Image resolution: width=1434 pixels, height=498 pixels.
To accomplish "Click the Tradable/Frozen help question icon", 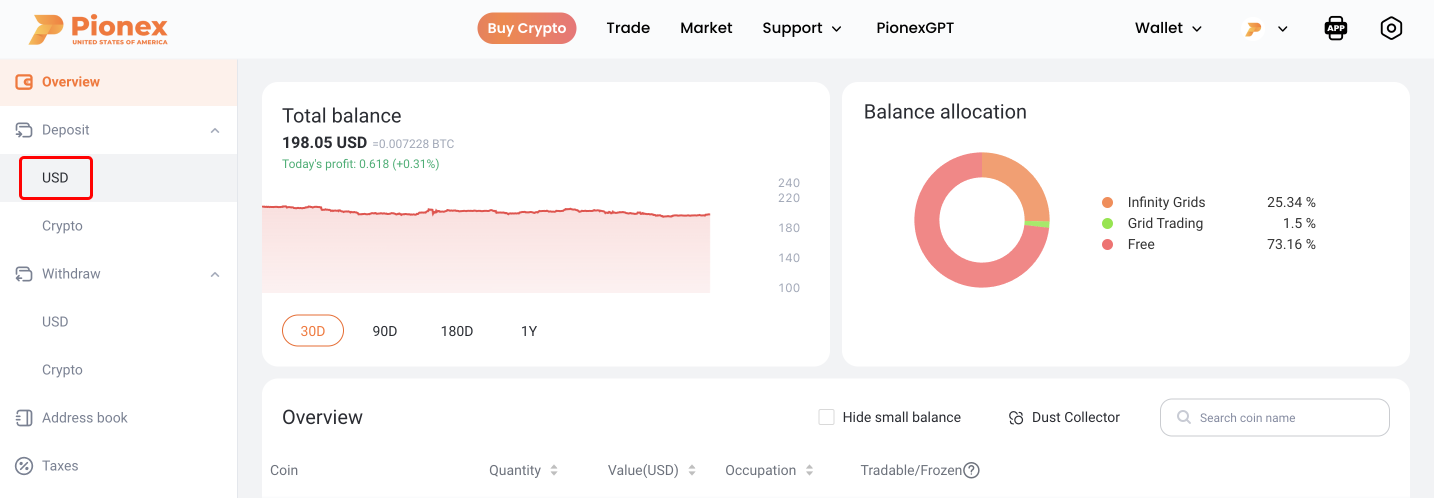I will click(x=971, y=470).
